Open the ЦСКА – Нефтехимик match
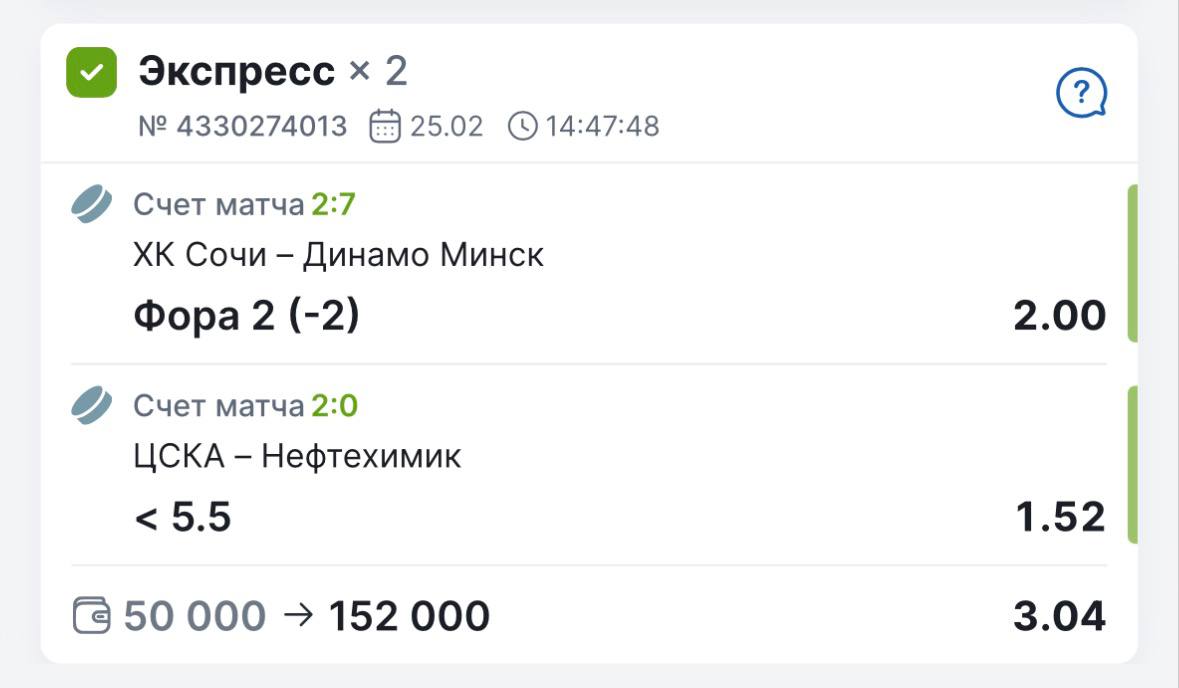The image size is (1179, 688). [x=297, y=457]
